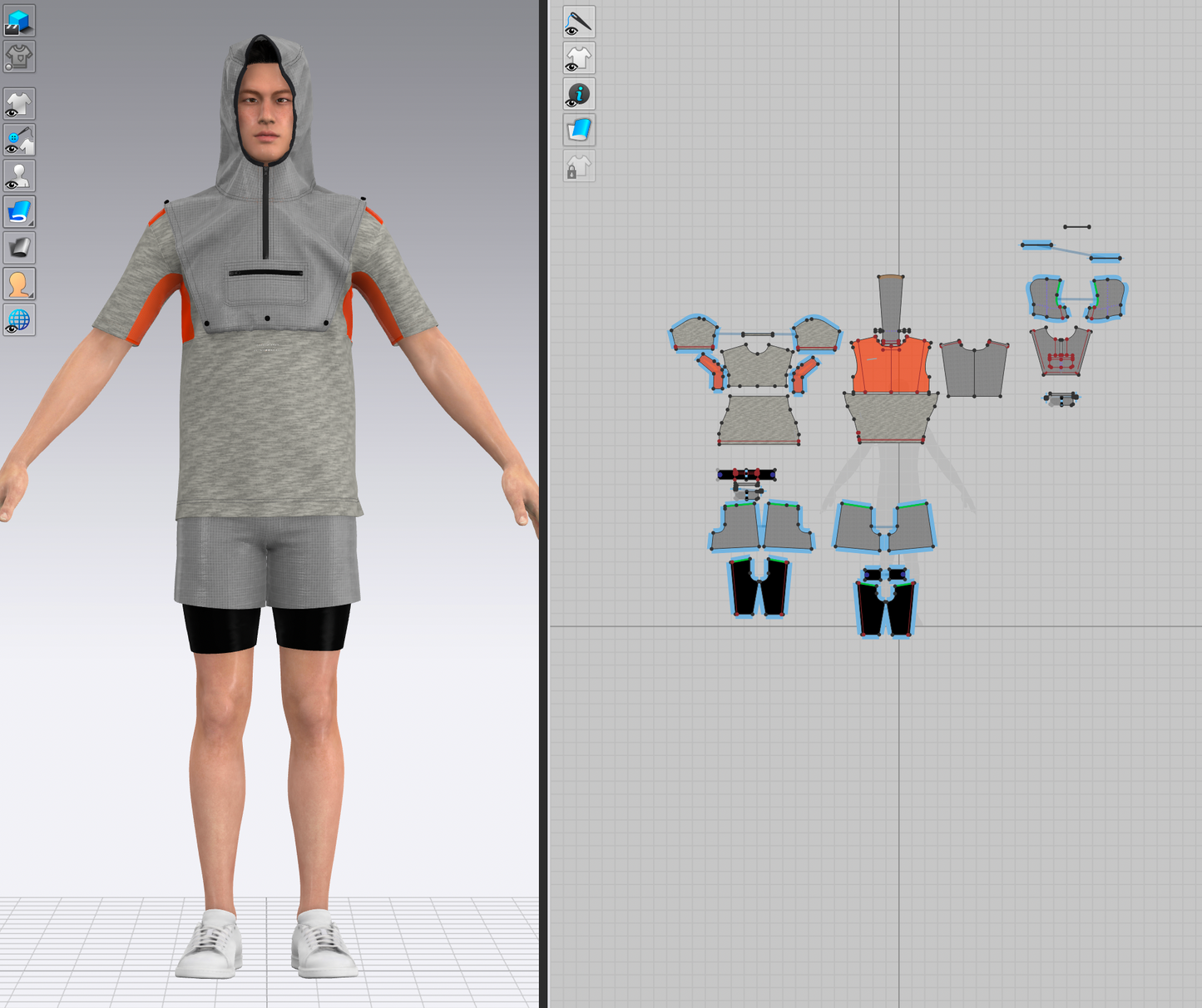Screen dimensions: 1202x1008
Task: Select the small gray pocket piece below vest
Action: [1061, 399]
